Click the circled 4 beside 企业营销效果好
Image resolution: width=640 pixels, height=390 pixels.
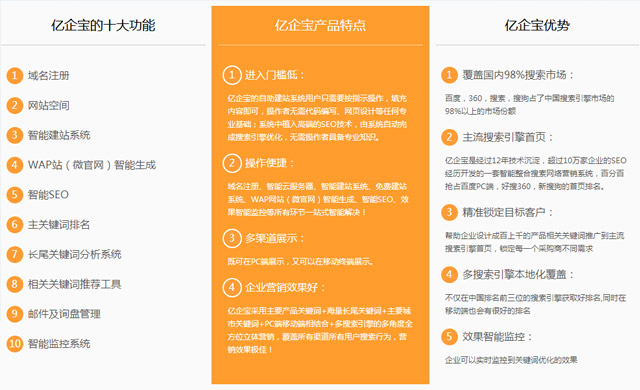tap(232, 287)
